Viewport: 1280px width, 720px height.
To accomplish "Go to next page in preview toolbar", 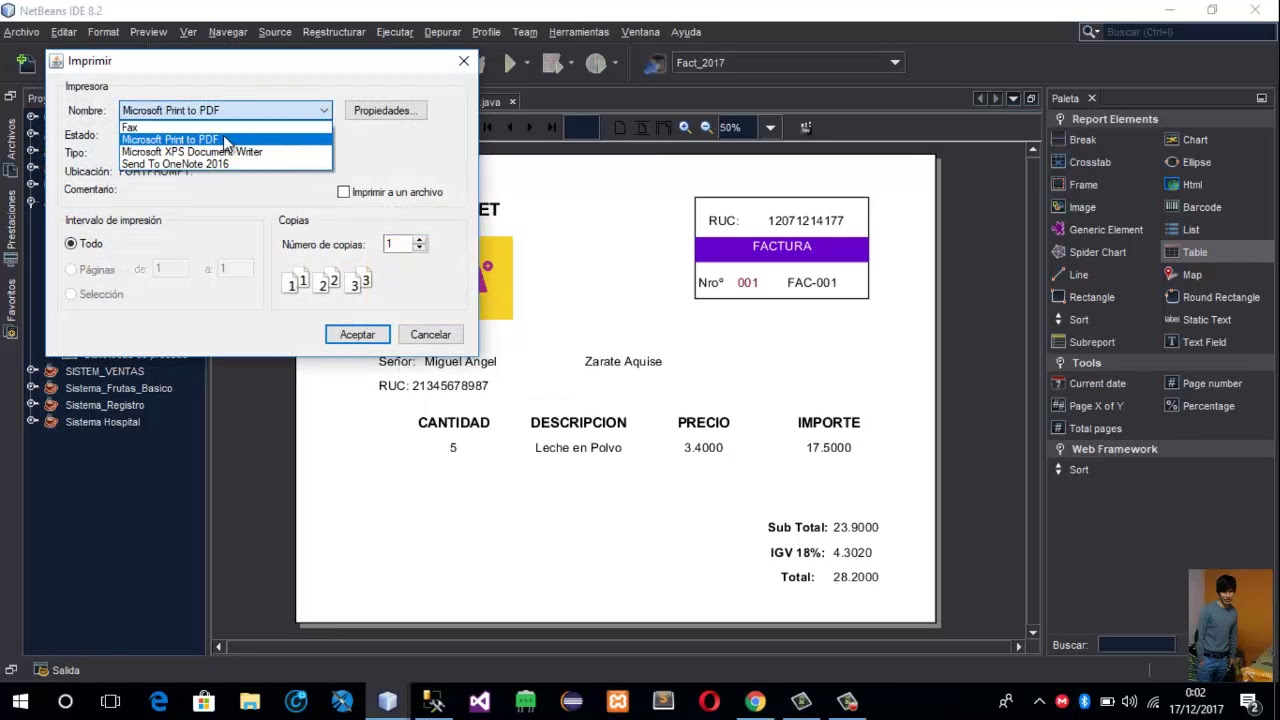I will pos(530,128).
